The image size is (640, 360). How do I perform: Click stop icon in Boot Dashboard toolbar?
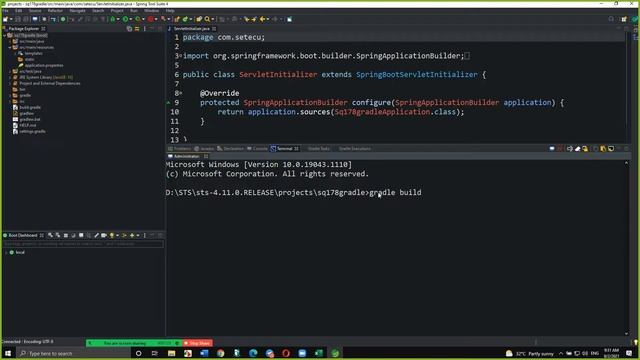pos(66,236)
